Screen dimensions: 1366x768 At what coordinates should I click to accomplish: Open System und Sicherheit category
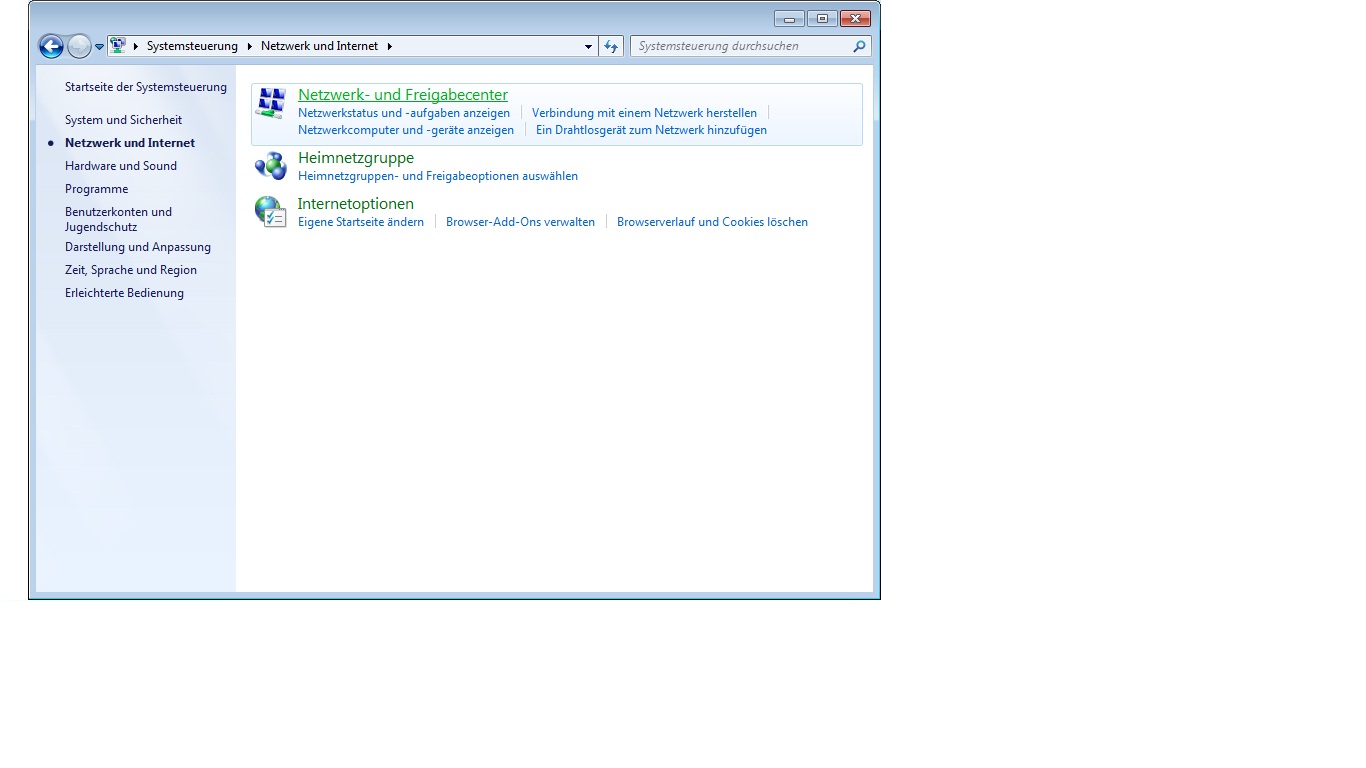(123, 120)
